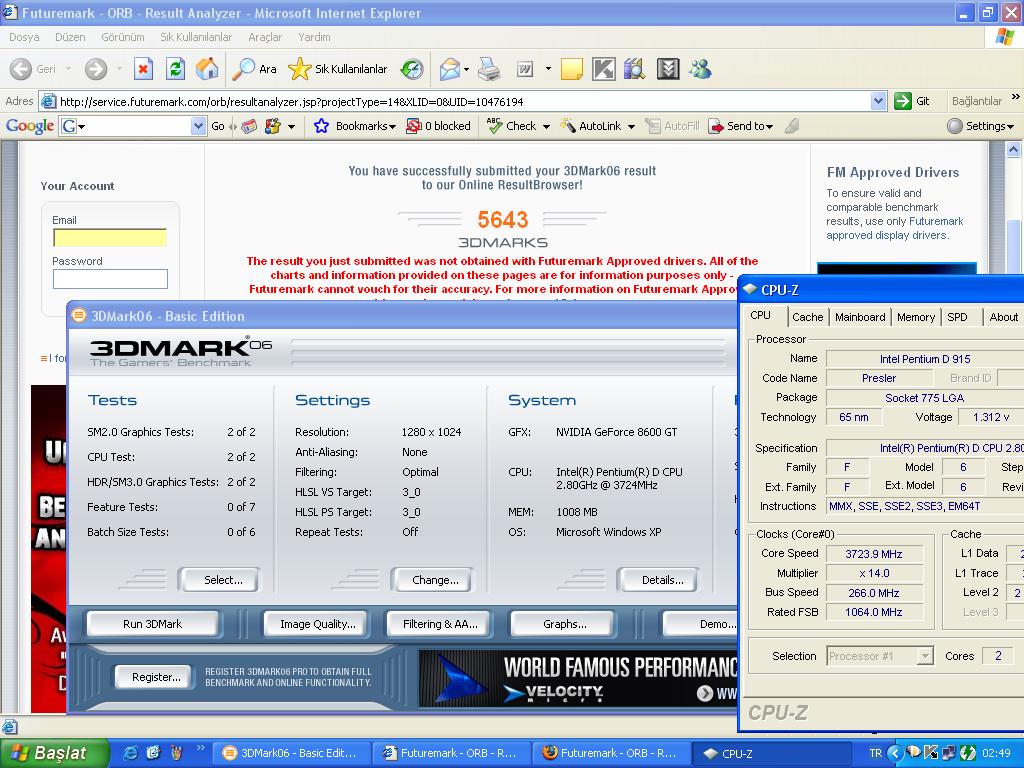Refresh the page with green arrows icon
The height and width of the screenshot is (768, 1024).
[x=175, y=69]
